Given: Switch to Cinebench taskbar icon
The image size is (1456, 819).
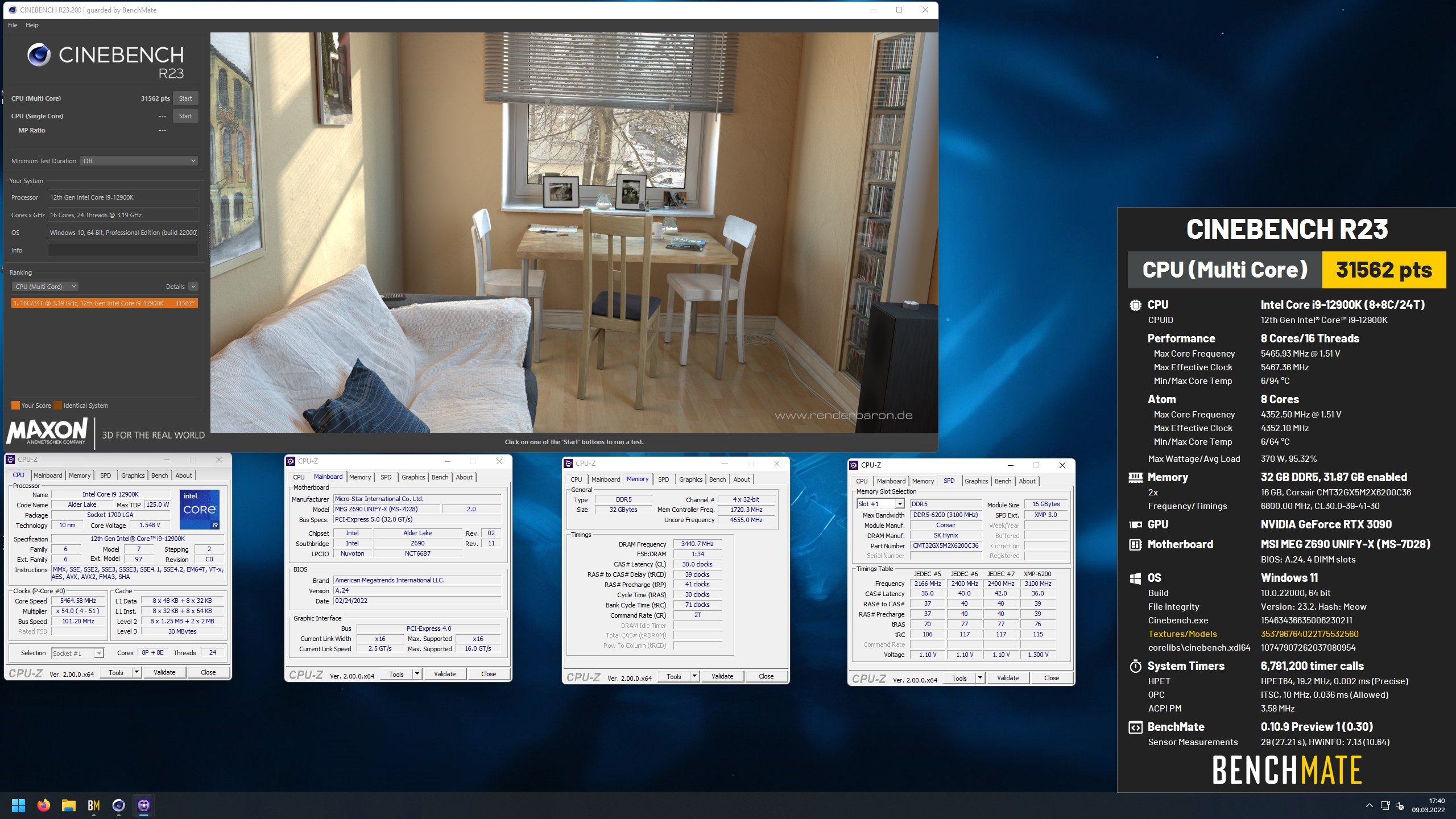Looking at the screenshot, I should click(119, 805).
